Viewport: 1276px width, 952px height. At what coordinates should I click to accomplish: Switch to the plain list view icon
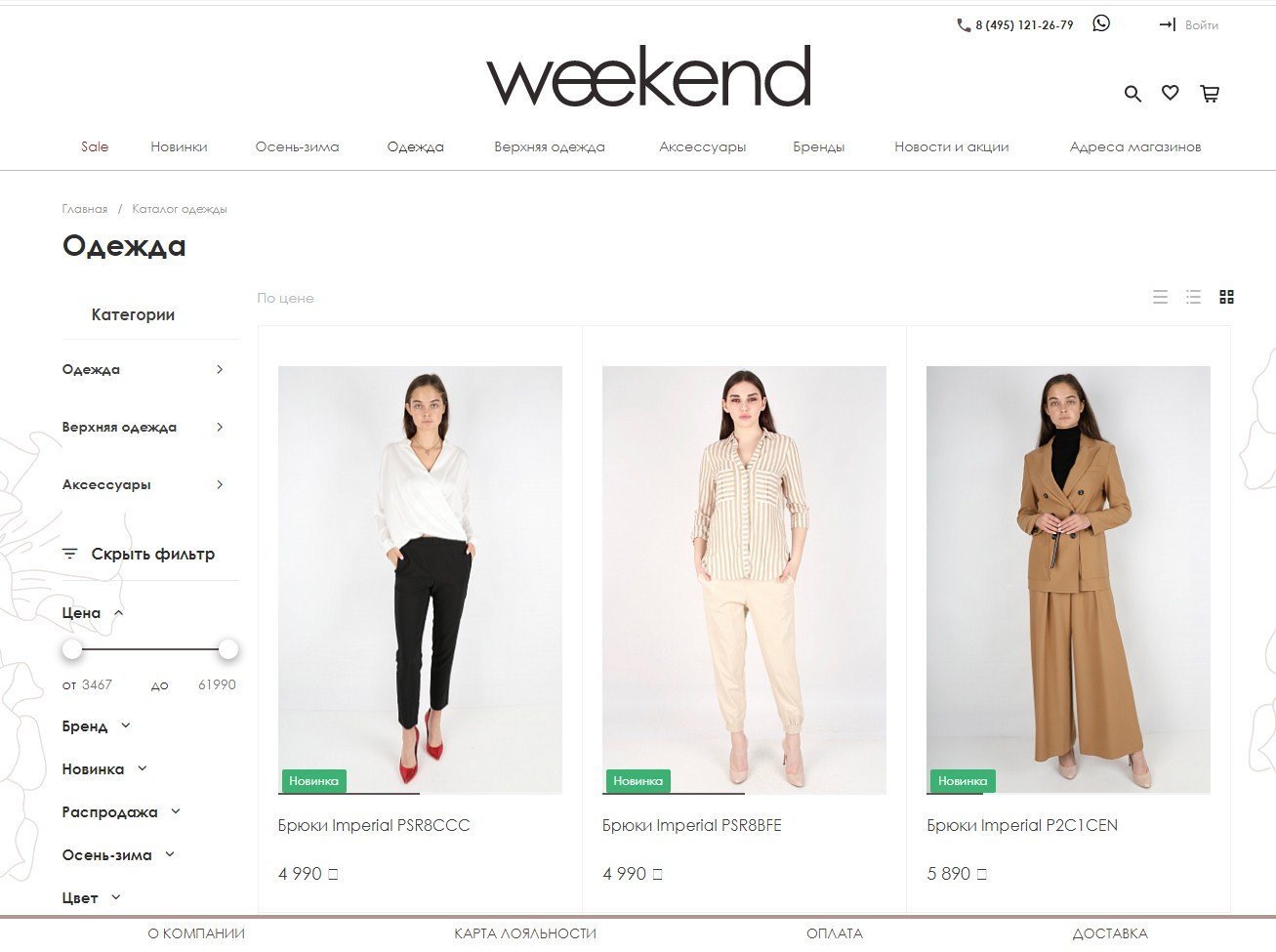(1160, 297)
